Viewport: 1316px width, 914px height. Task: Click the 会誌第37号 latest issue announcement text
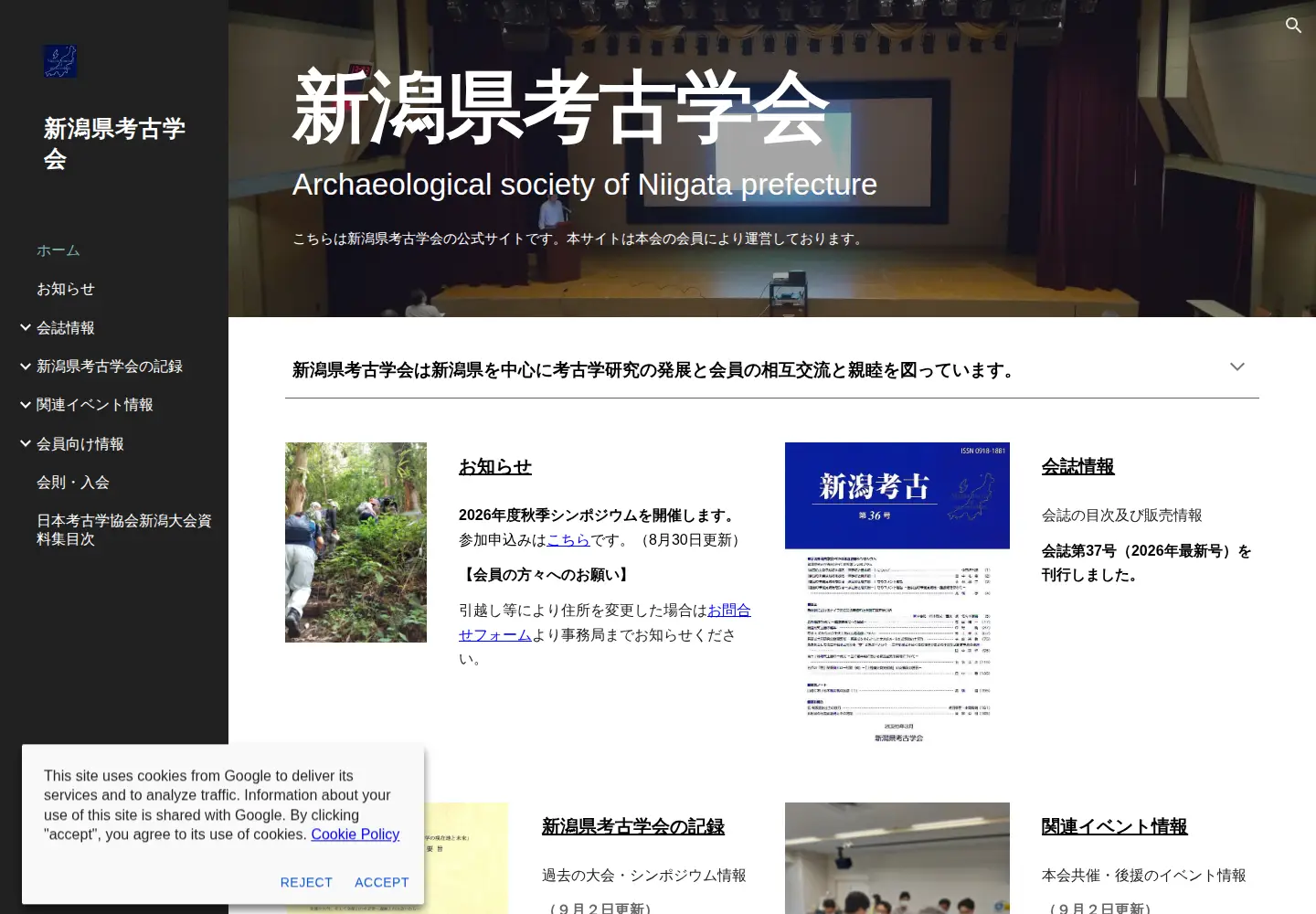[1147, 563]
